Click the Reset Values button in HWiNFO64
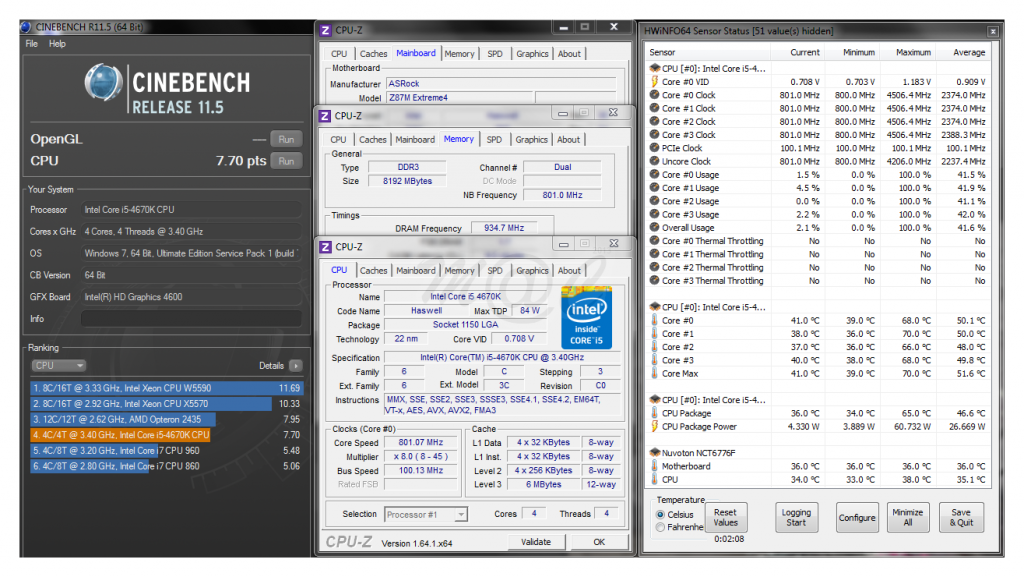The height and width of the screenshot is (576, 1024). [x=725, y=517]
